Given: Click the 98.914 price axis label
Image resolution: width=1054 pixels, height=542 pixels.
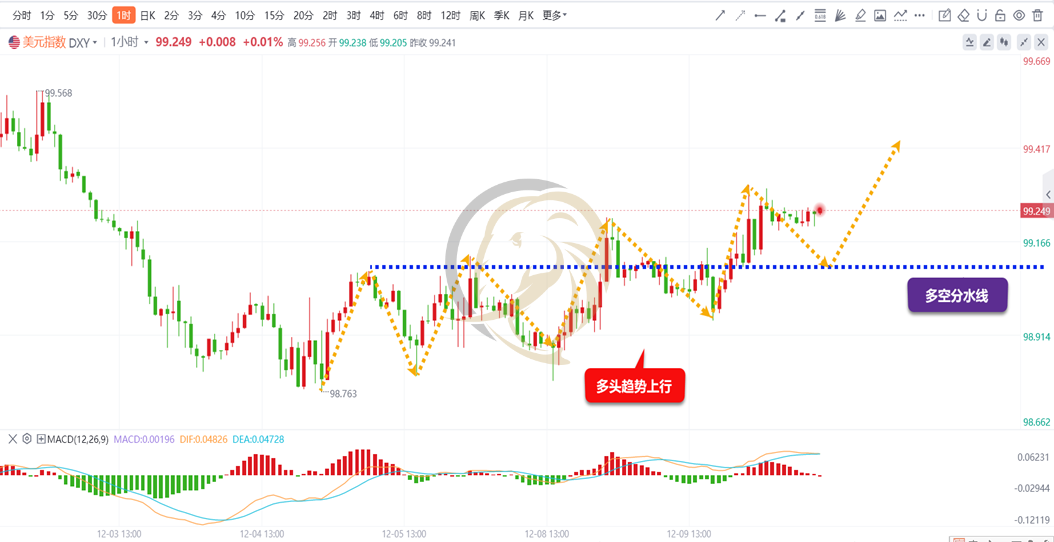Looking at the screenshot, I should (1037, 336).
